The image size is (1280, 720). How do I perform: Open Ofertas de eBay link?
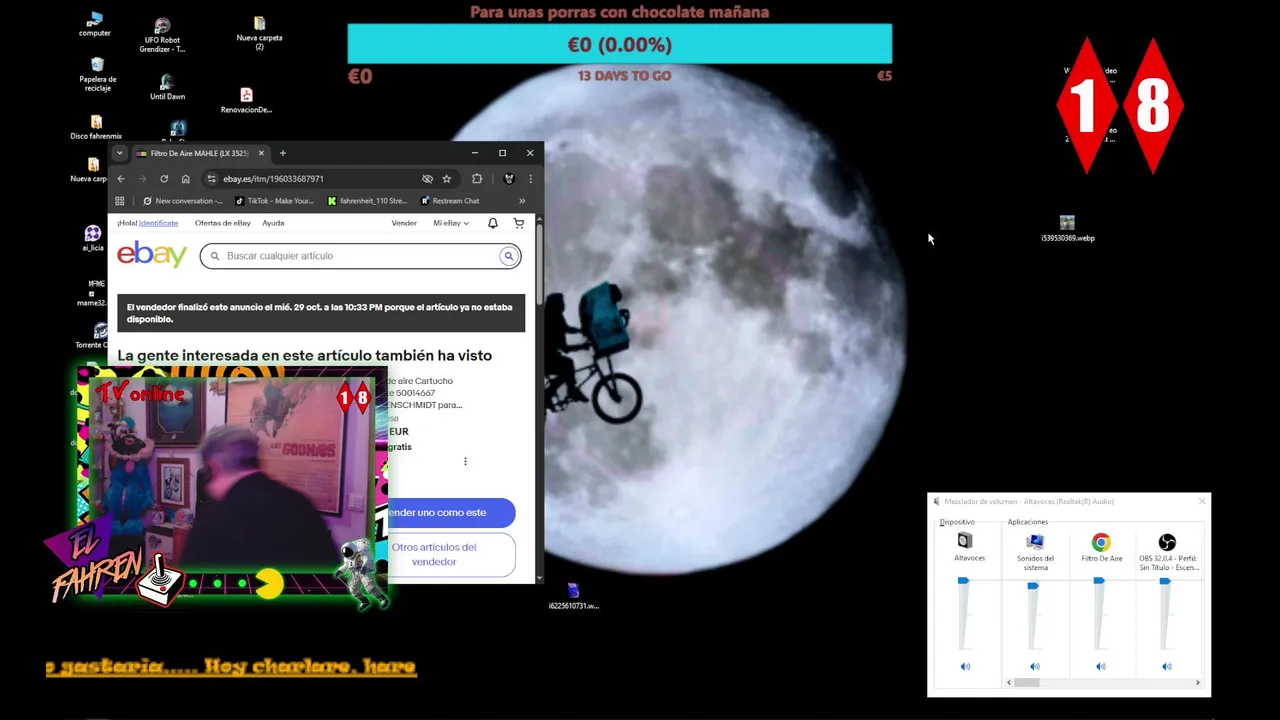tap(222, 223)
